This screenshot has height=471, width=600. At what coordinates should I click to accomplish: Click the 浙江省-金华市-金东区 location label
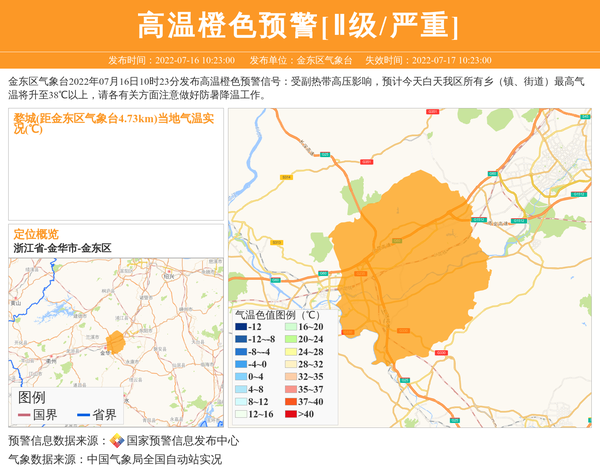pyautogui.click(x=62, y=247)
